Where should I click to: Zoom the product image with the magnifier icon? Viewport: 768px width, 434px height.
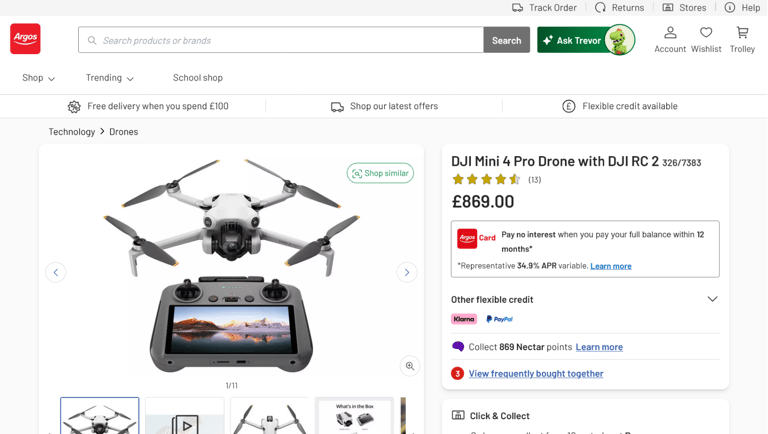410,366
